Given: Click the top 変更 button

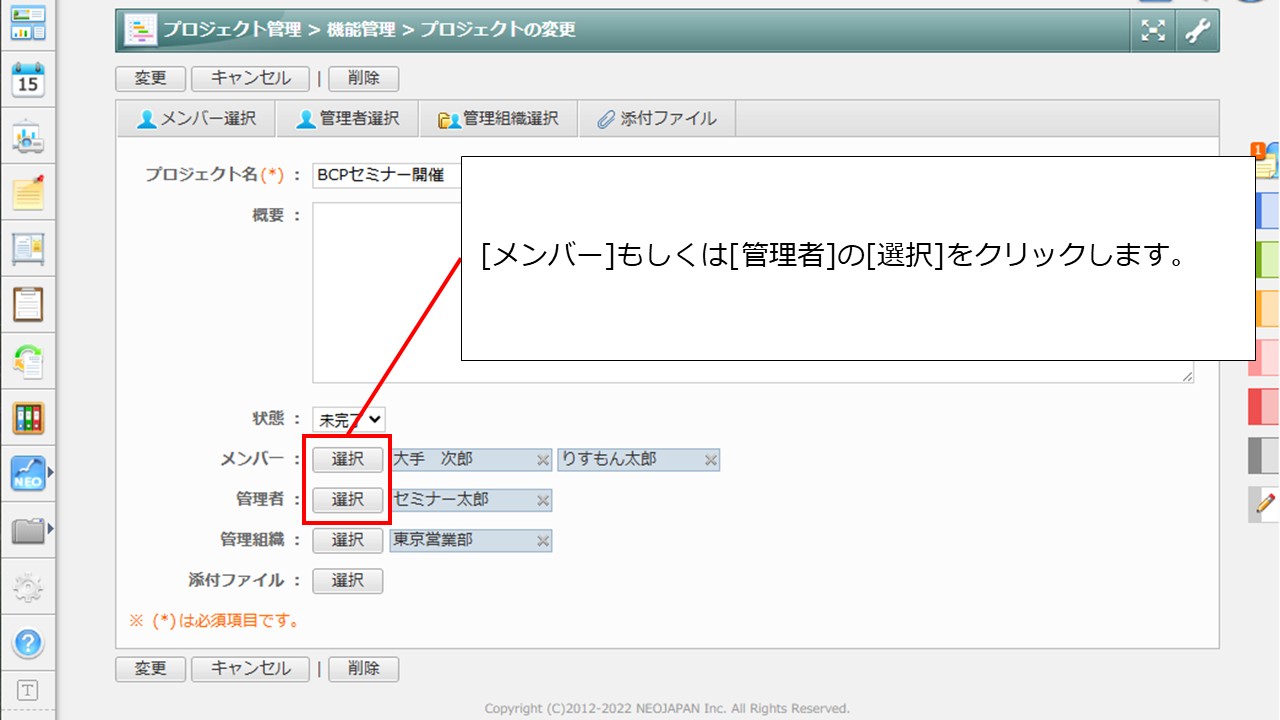Looking at the screenshot, I should (x=150, y=78).
